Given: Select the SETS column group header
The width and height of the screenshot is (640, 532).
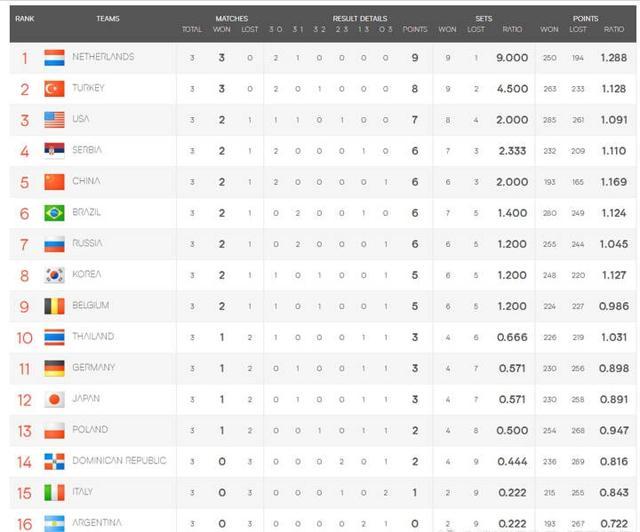Looking at the screenshot, I should coord(484,19).
